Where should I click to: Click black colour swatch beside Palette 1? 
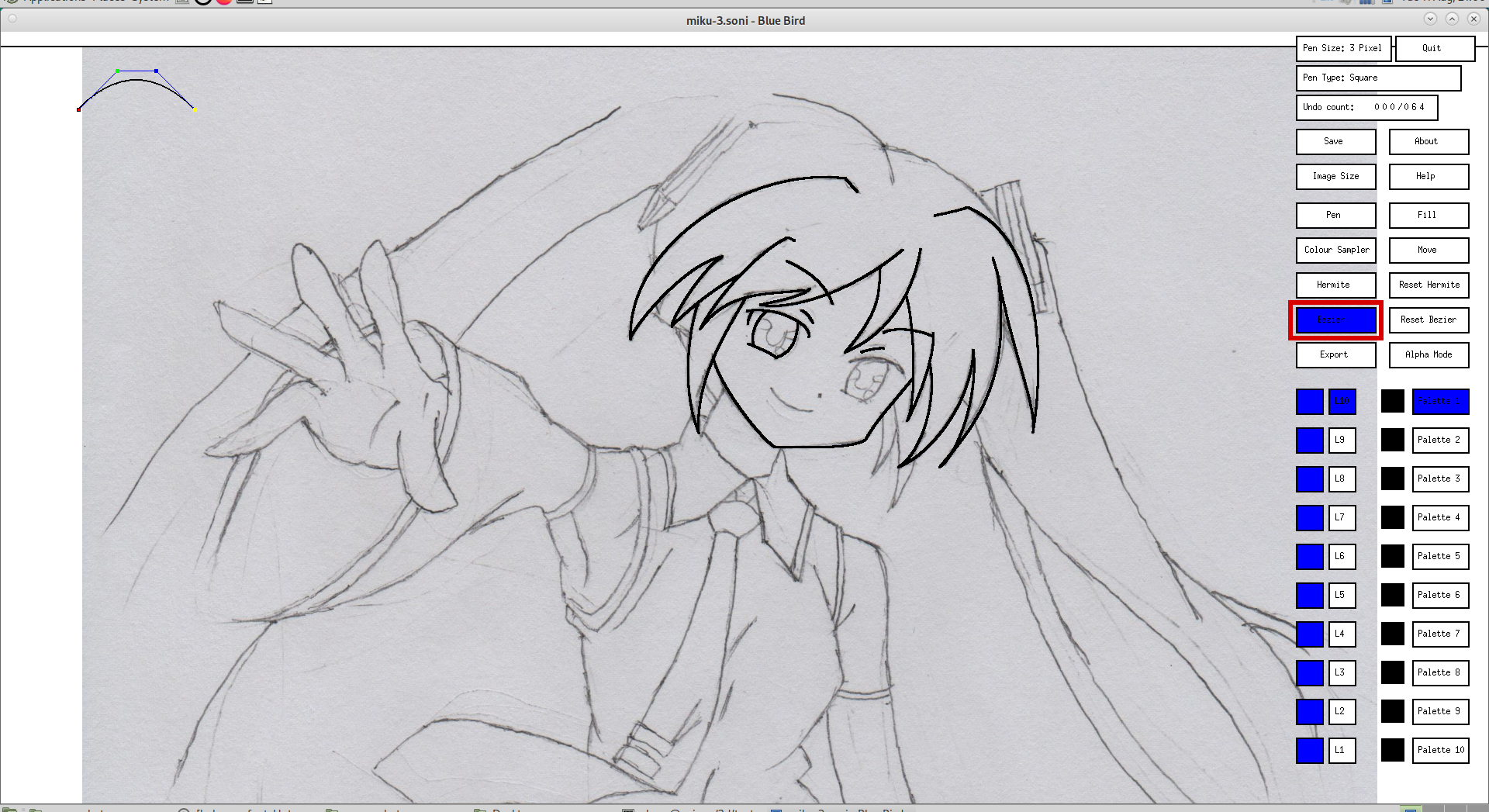1393,402
